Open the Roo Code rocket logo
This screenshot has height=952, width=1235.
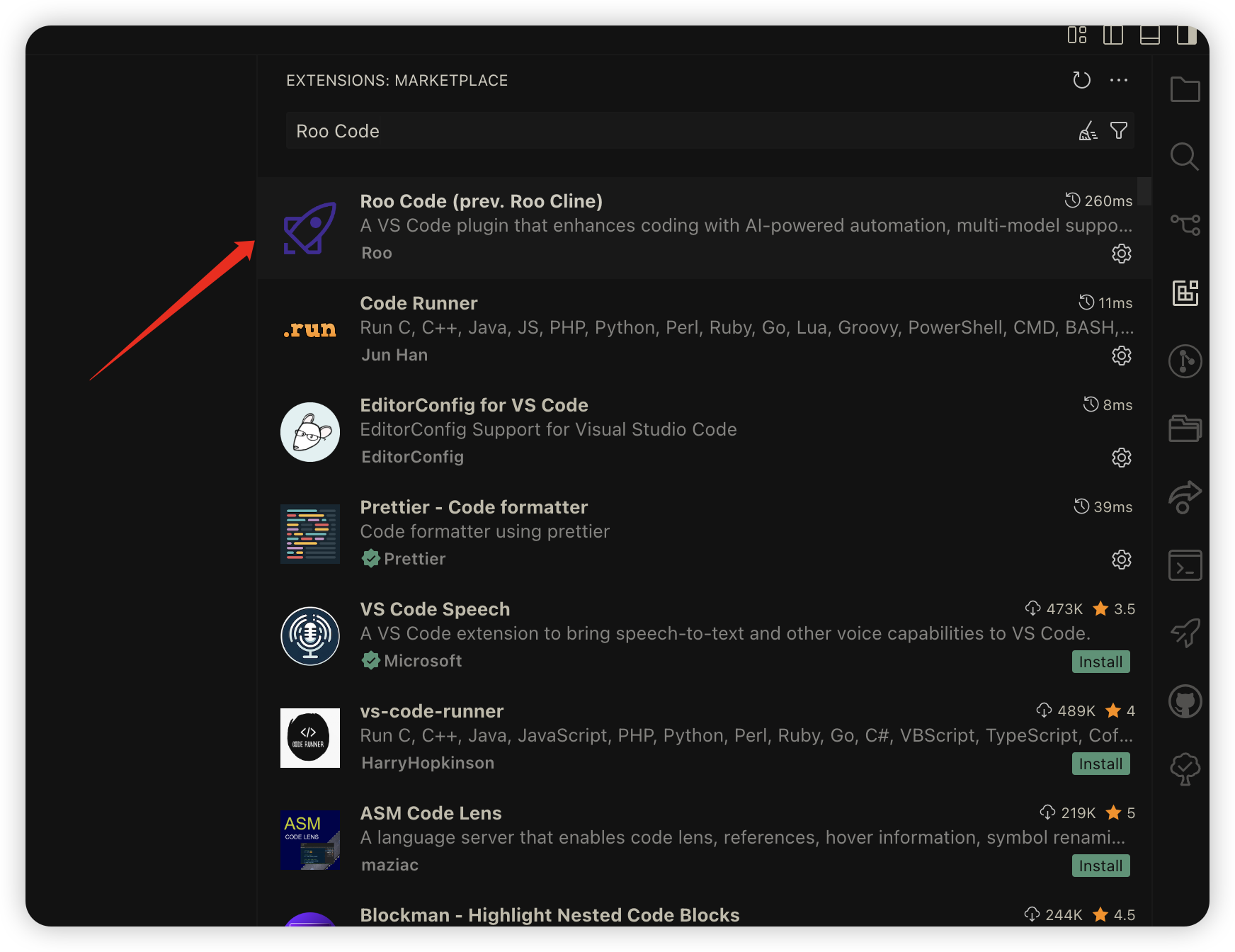(x=310, y=227)
